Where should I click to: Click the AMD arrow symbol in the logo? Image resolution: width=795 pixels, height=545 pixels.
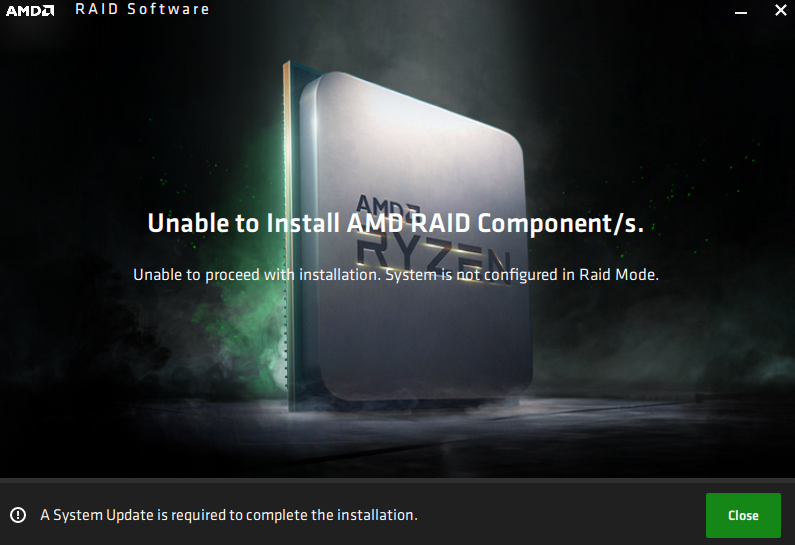(x=47, y=11)
